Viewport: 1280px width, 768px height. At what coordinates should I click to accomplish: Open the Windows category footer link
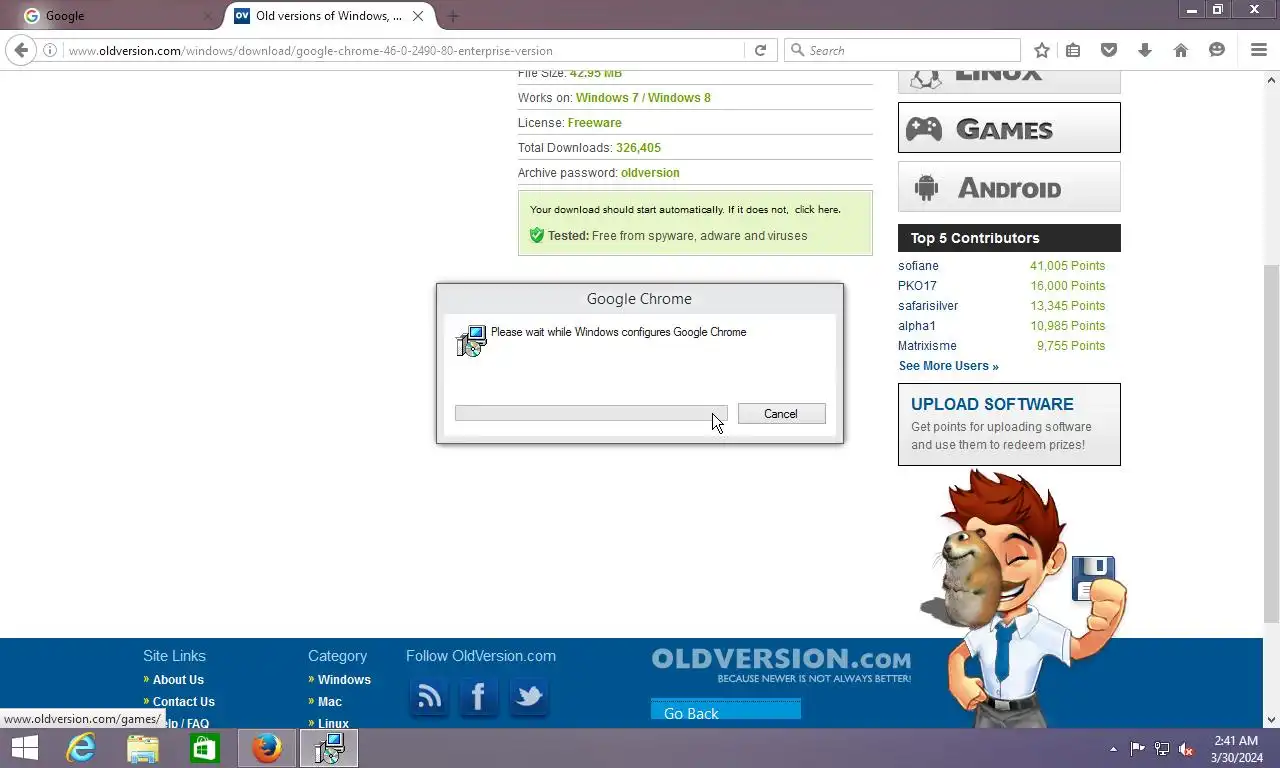click(344, 680)
